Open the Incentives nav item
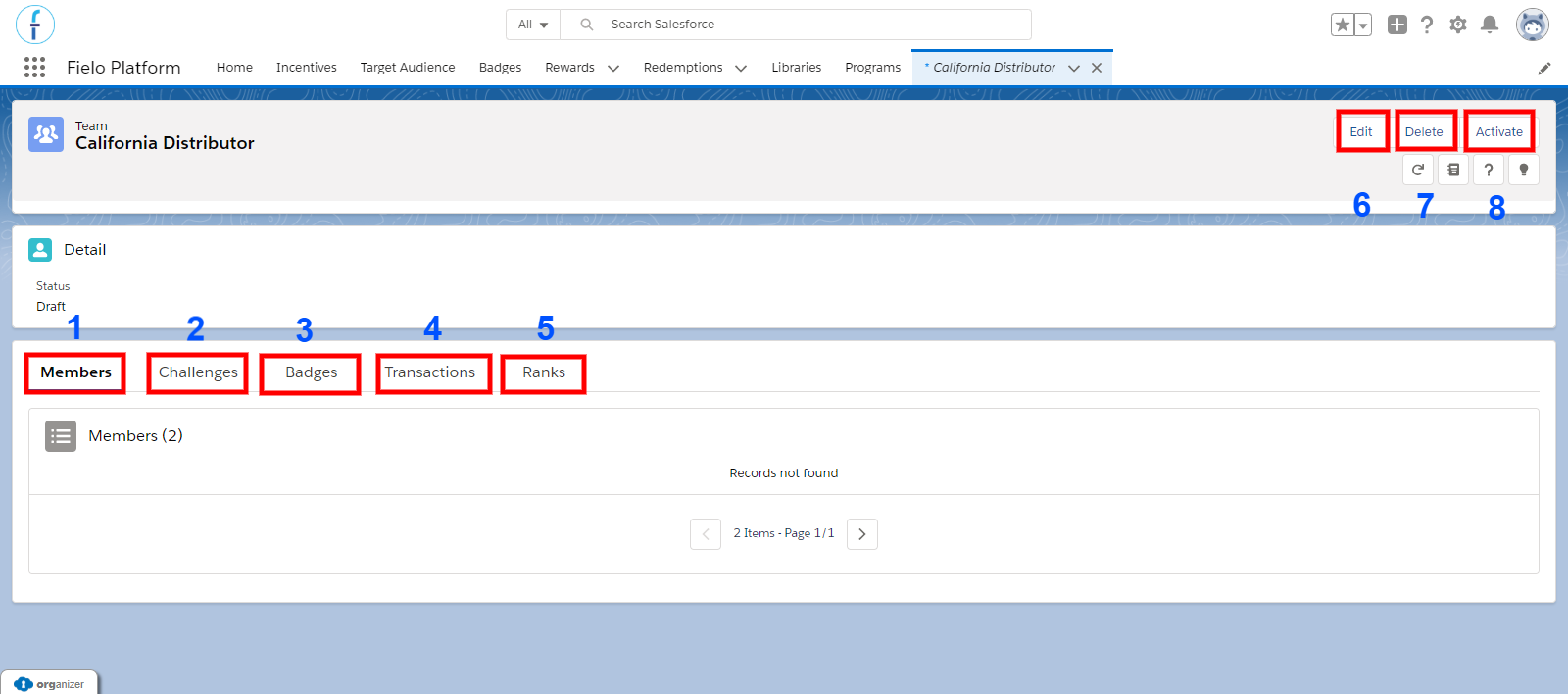This screenshot has height=694, width=1568. [x=307, y=68]
